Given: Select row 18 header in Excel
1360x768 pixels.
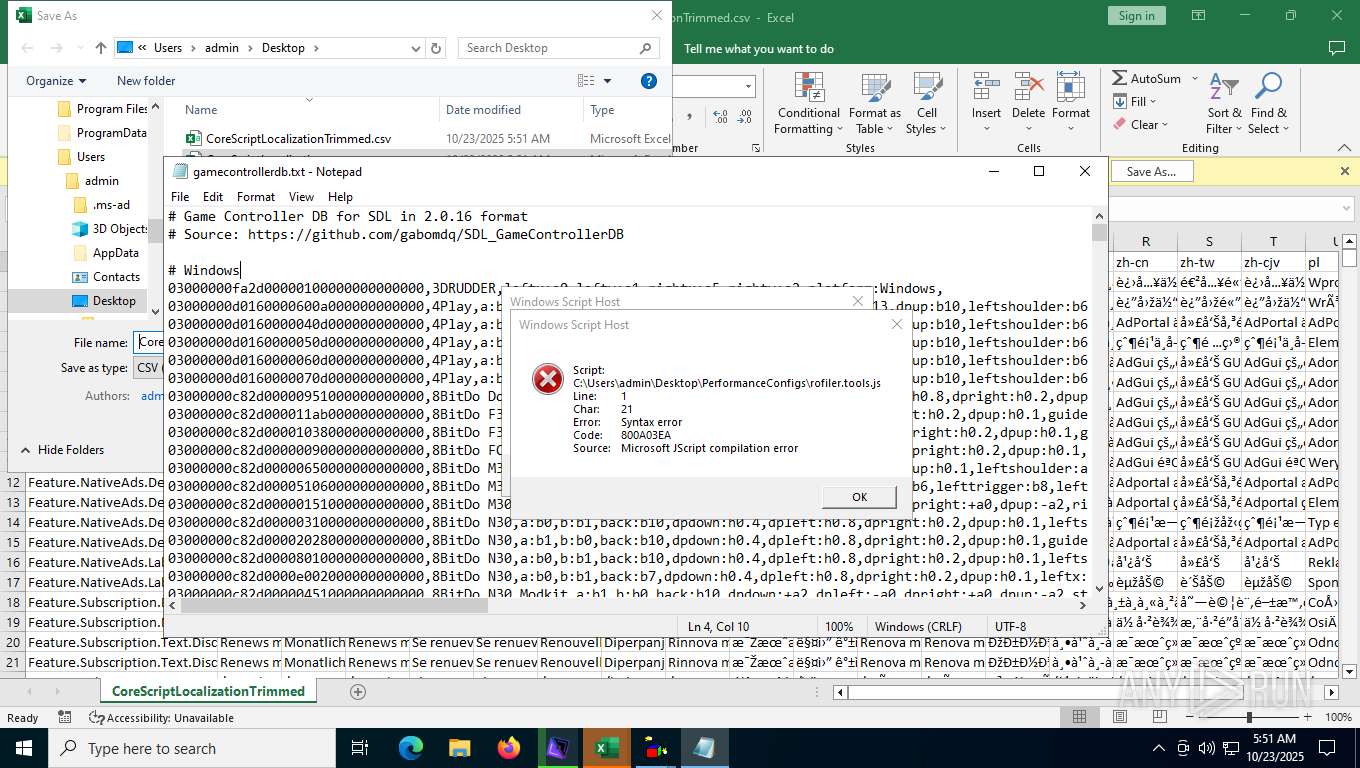Looking at the screenshot, I should pyautogui.click(x=13, y=602).
